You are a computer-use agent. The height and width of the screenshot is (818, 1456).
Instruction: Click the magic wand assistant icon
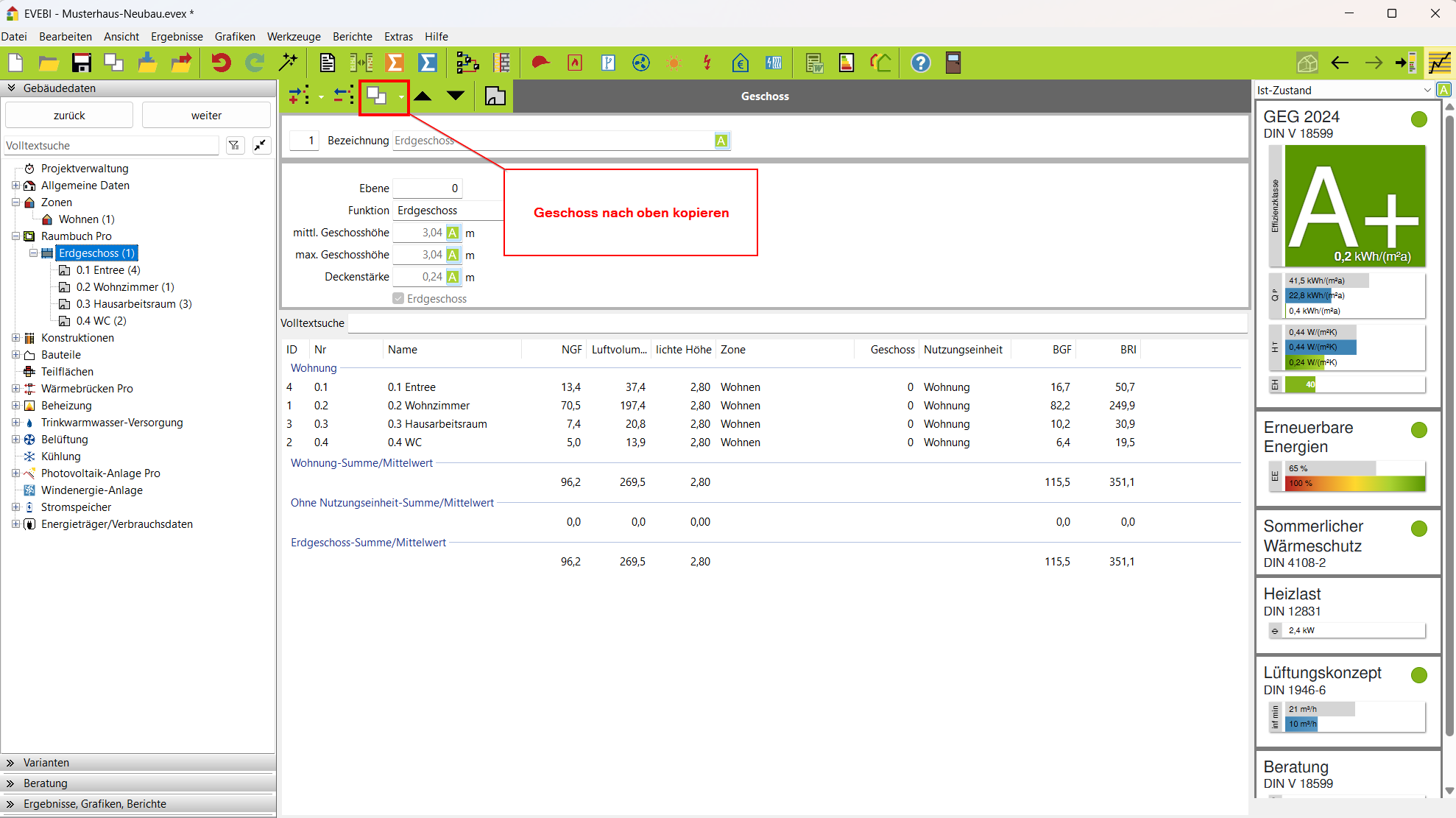288,63
